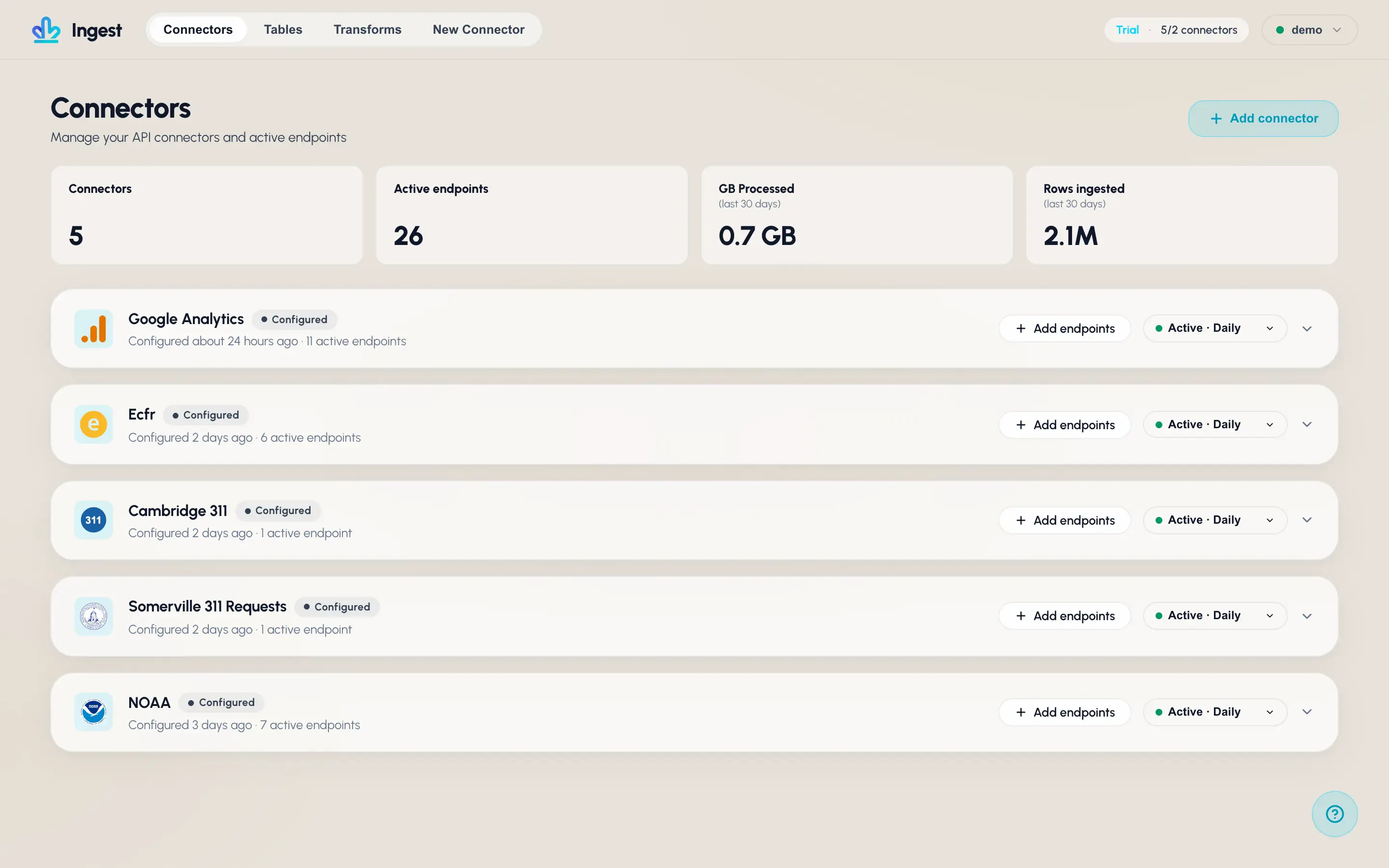Click the Cambridge 311 connector name
1389x868 pixels.
click(178, 511)
